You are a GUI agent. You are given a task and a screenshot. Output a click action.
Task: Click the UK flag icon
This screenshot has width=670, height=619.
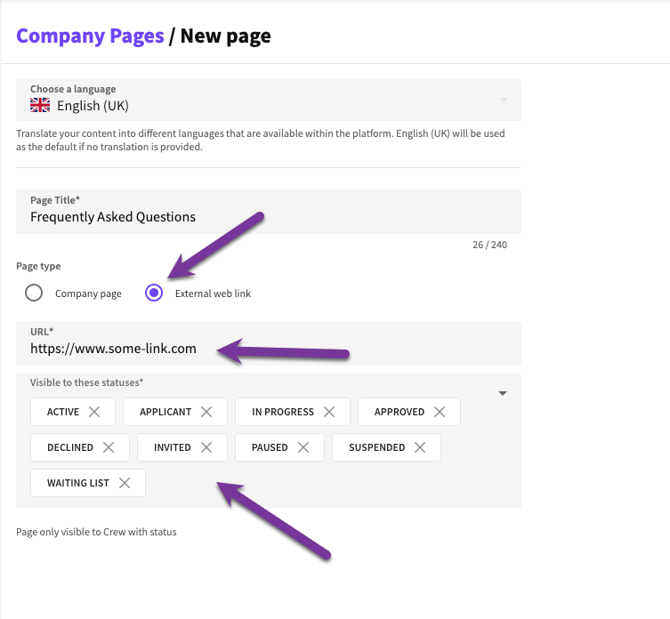click(40, 105)
